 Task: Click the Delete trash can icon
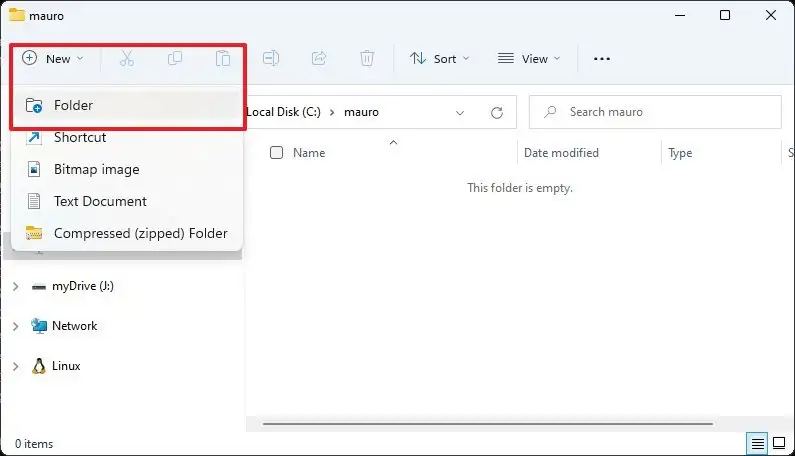pos(367,59)
